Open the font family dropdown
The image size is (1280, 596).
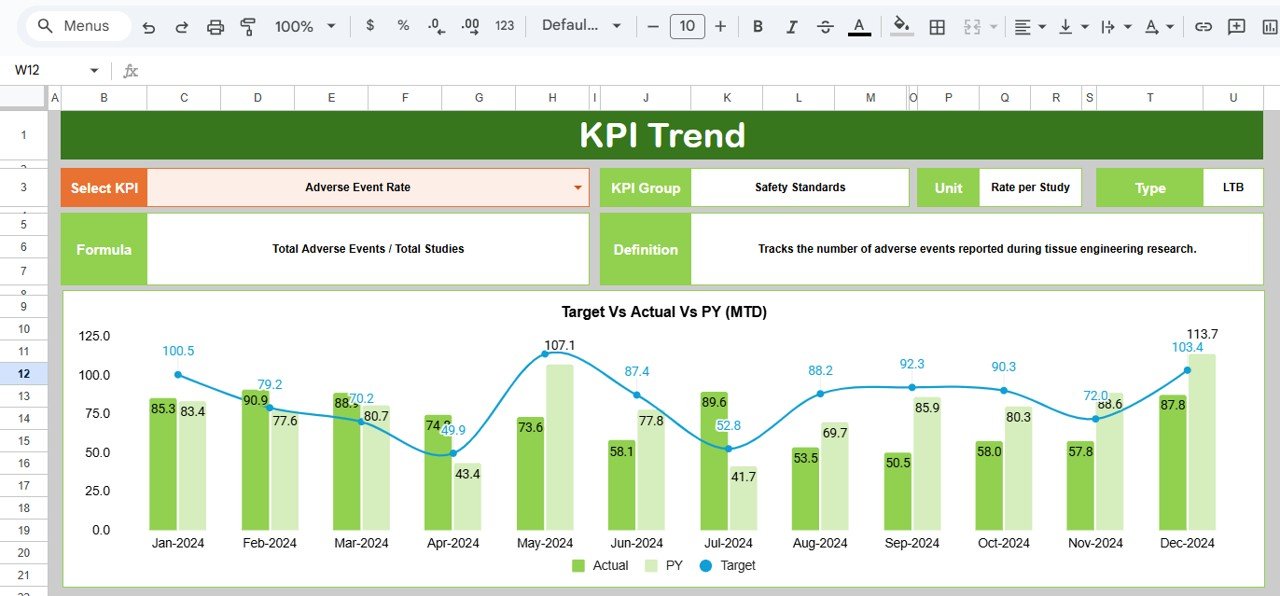click(x=581, y=26)
